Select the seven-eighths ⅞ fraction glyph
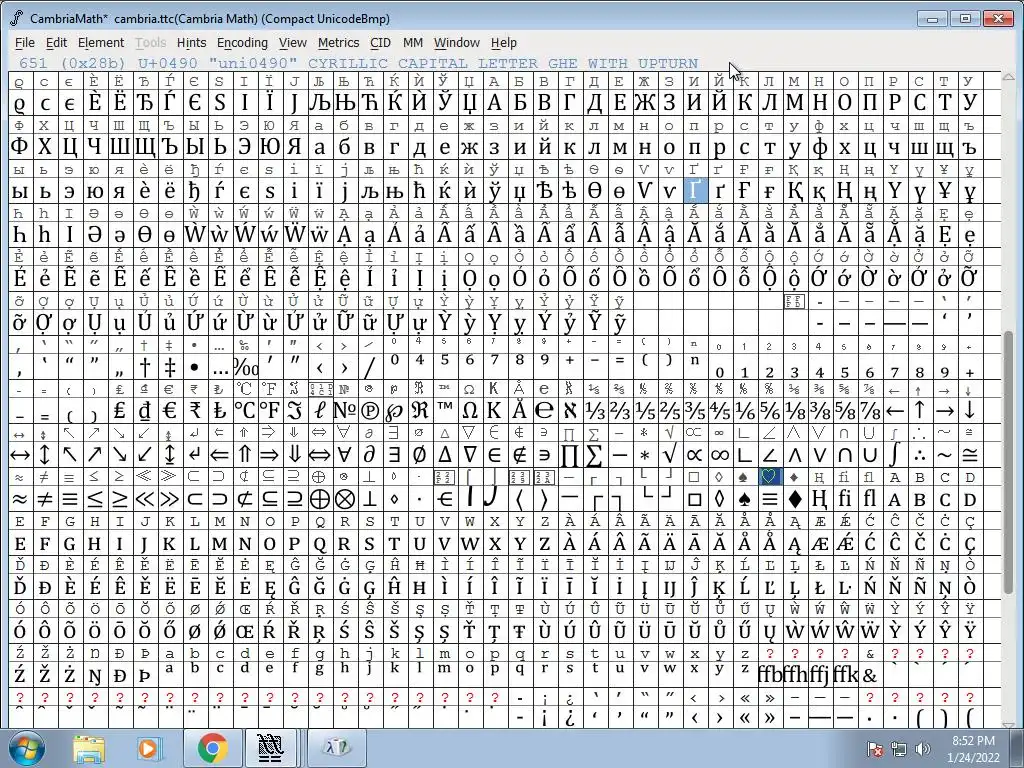 (x=870, y=410)
